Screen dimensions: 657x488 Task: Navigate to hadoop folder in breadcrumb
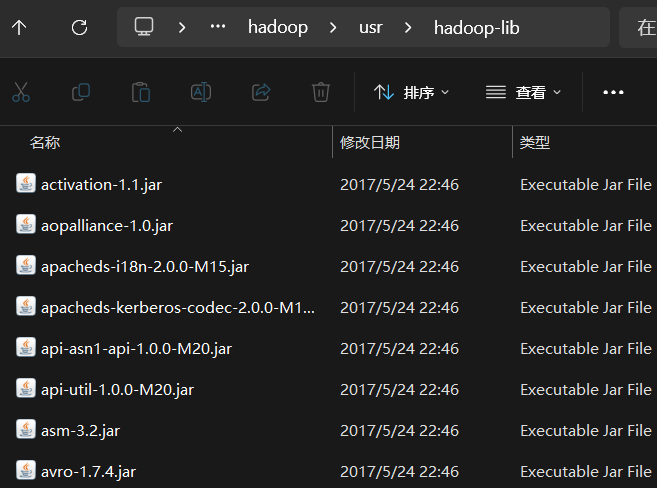point(278,28)
